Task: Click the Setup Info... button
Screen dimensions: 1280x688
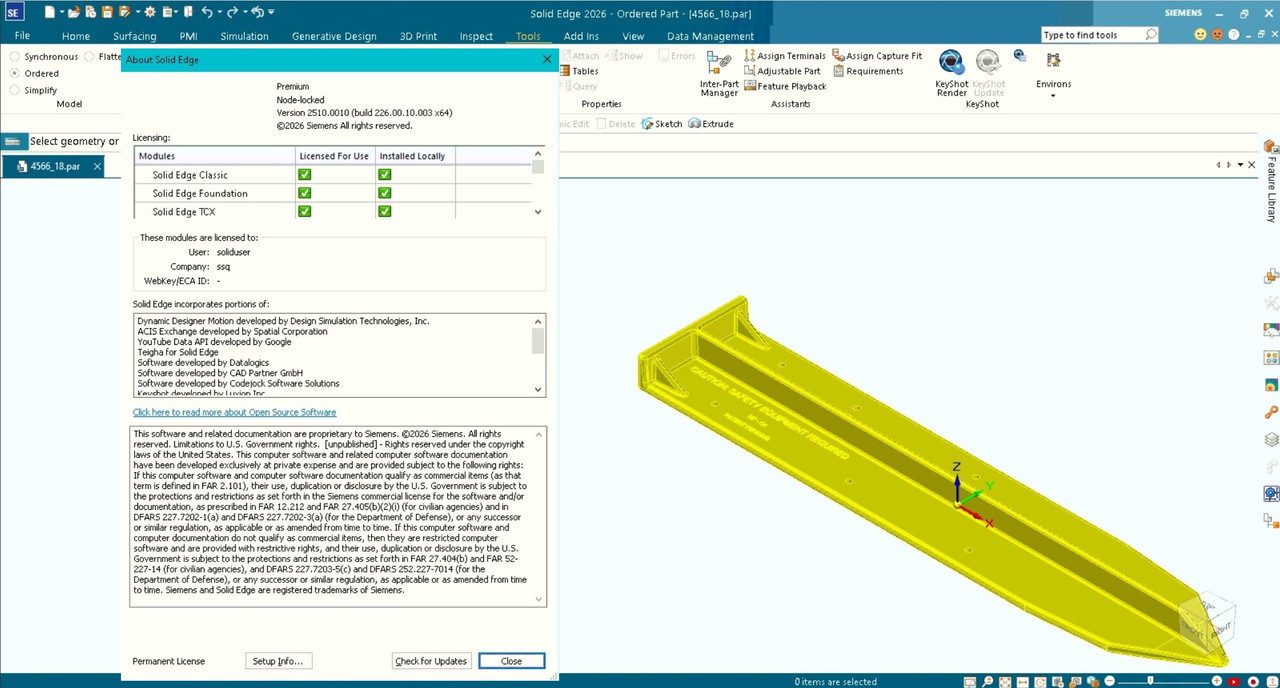Action: pyautogui.click(x=278, y=661)
